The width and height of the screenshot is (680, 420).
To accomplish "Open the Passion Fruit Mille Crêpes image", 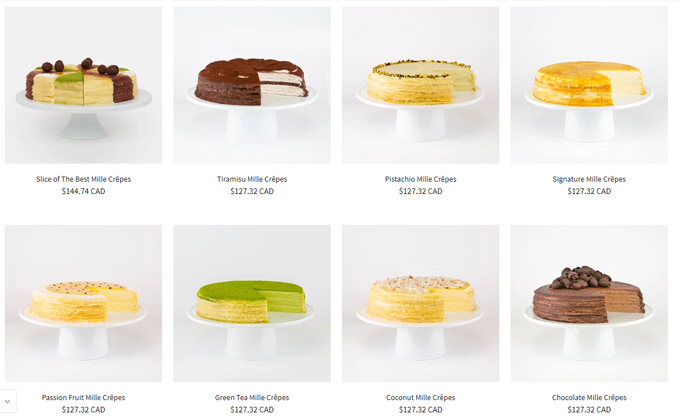I will [83, 303].
